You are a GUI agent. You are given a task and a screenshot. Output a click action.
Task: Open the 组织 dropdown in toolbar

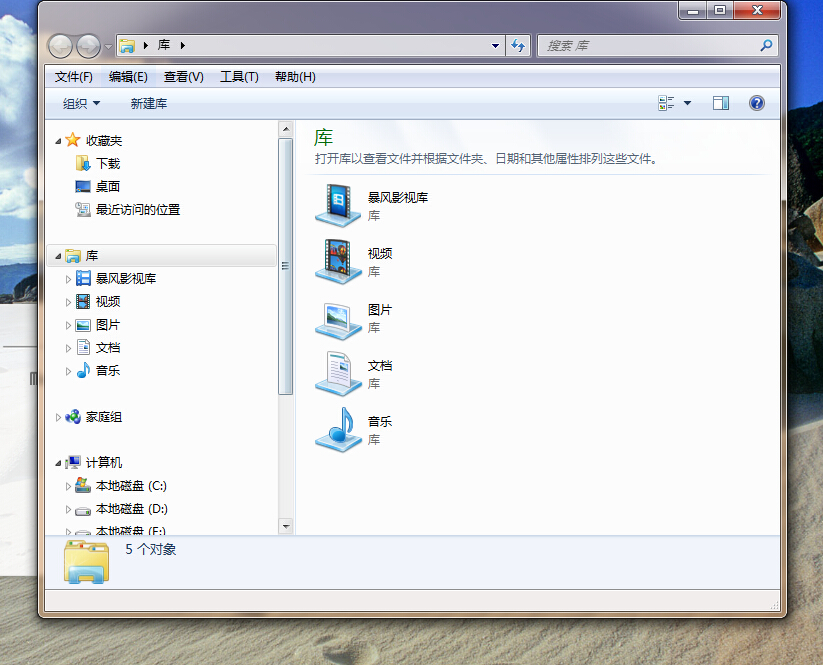[x=81, y=103]
